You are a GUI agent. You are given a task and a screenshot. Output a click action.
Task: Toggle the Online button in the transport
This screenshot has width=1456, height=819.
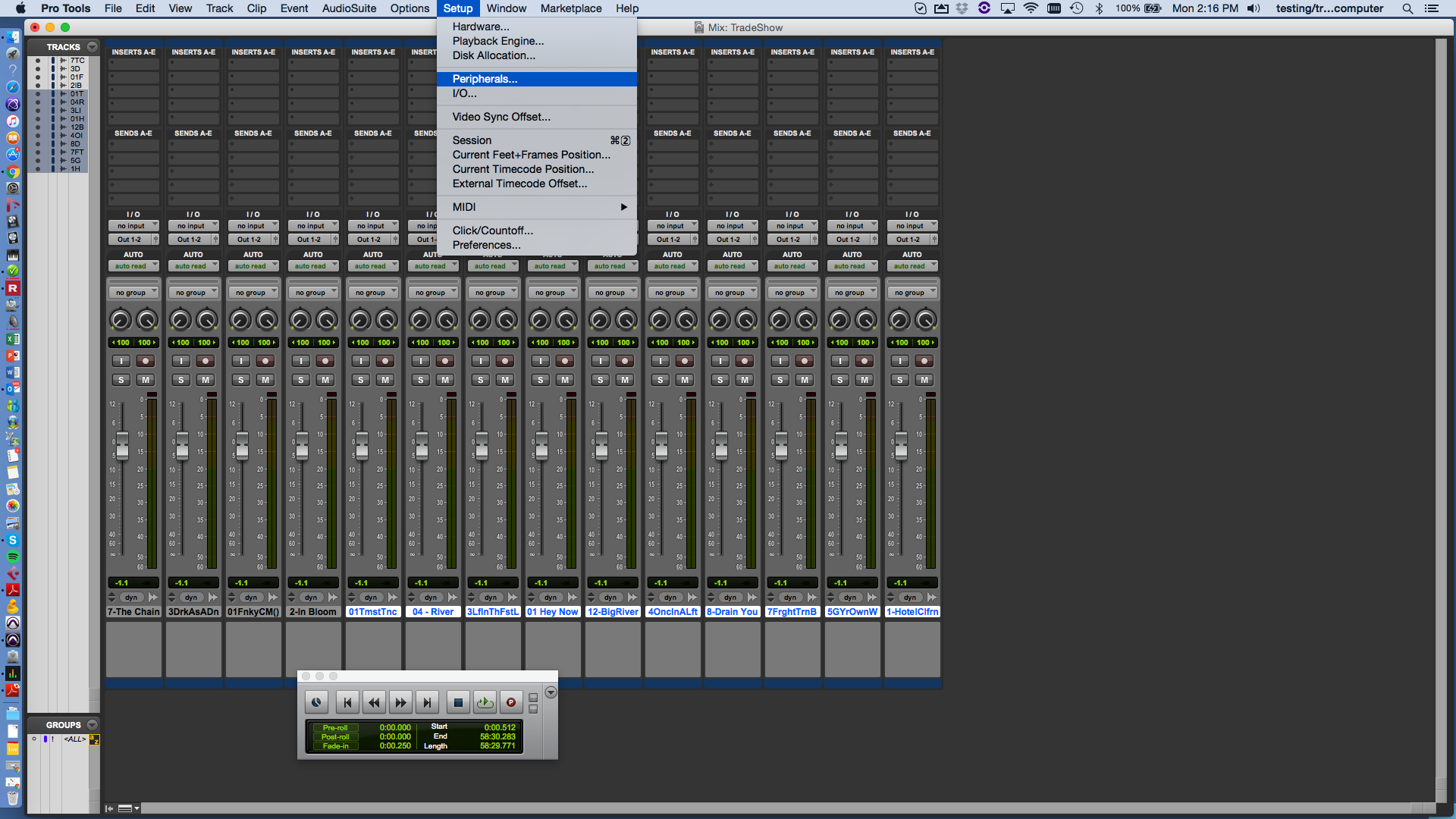(x=316, y=703)
